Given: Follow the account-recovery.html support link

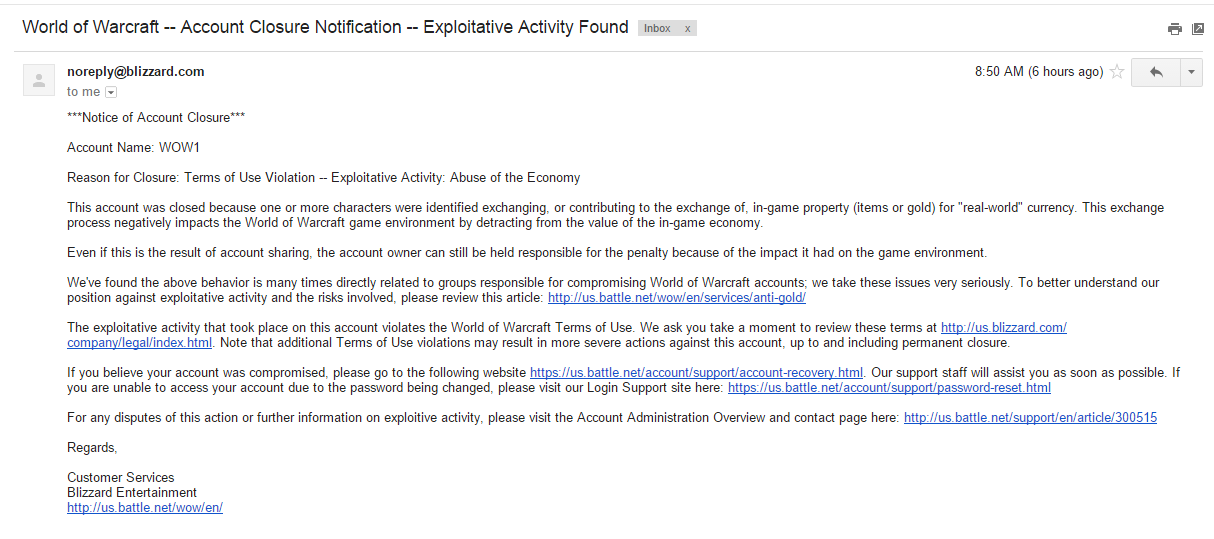Looking at the screenshot, I should coord(696,373).
